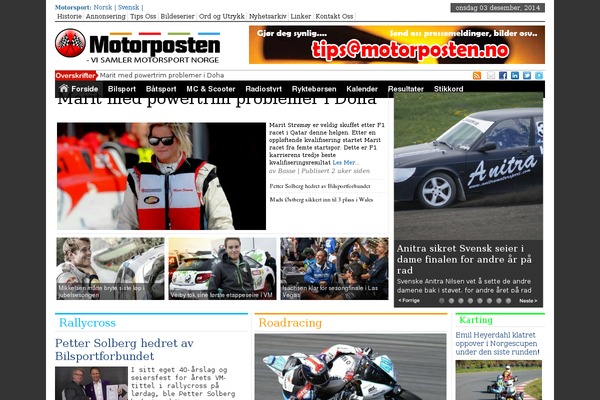600x400 pixels.
Task: Open the Resultater menu item
Action: coord(406,89)
